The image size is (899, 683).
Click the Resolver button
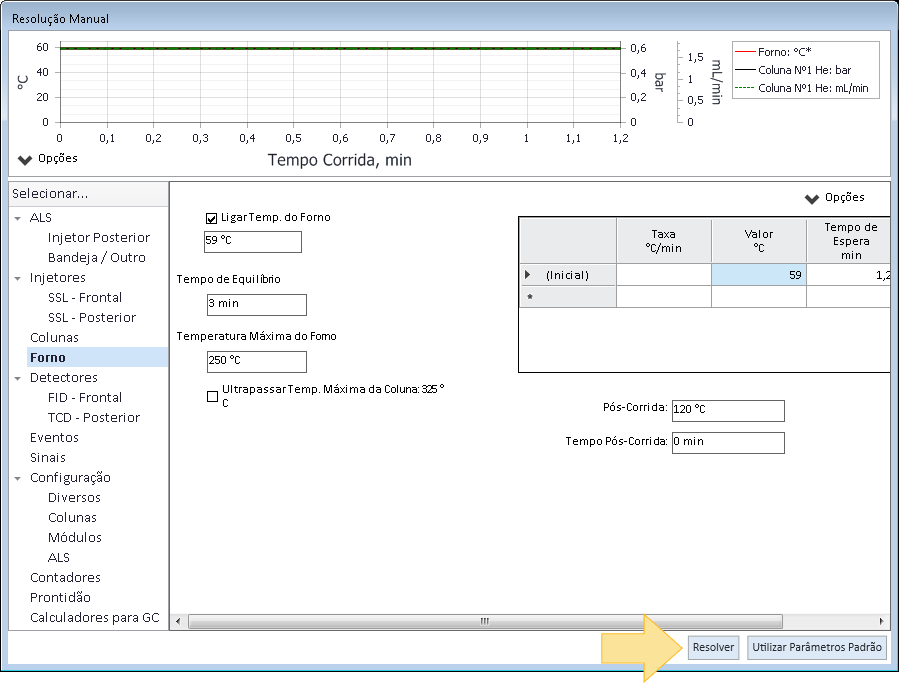pos(713,647)
